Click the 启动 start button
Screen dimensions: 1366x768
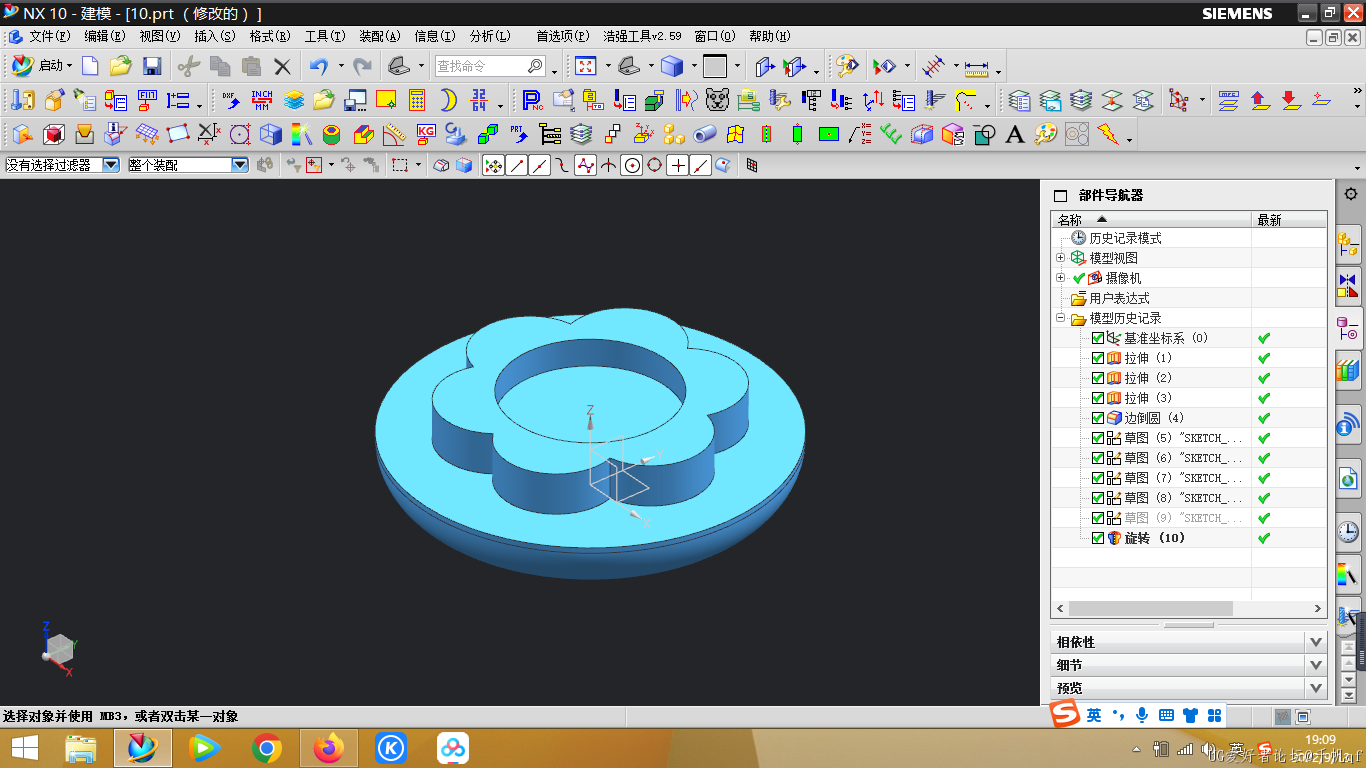coord(42,66)
